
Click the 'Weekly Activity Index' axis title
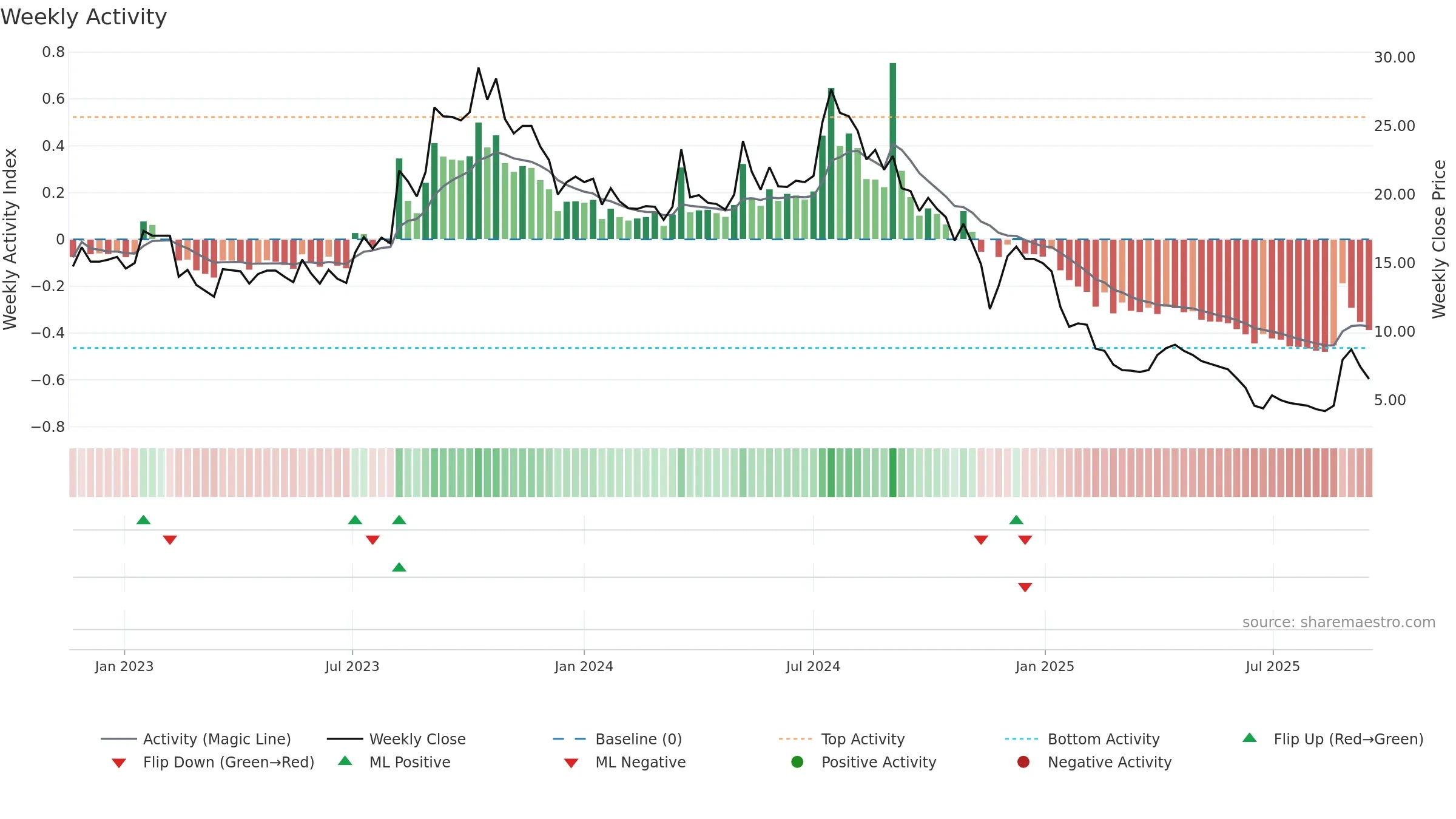tap(10, 239)
